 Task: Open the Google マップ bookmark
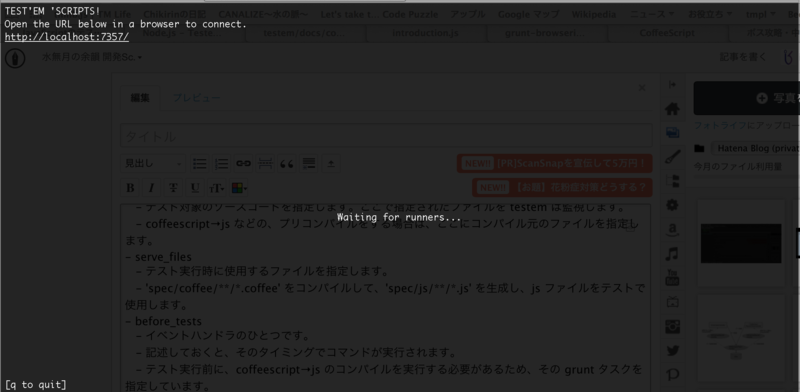click(529, 14)
